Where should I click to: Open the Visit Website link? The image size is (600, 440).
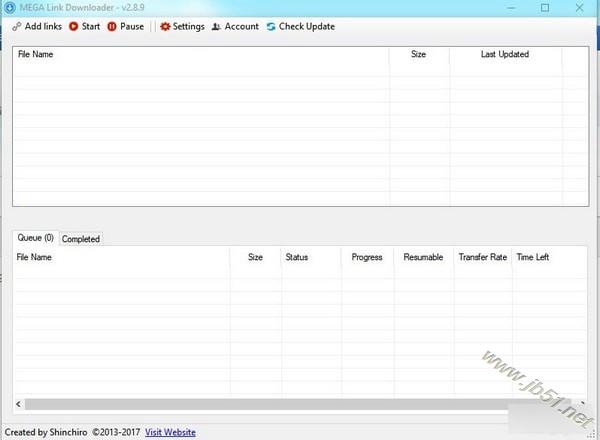point(170,432)
